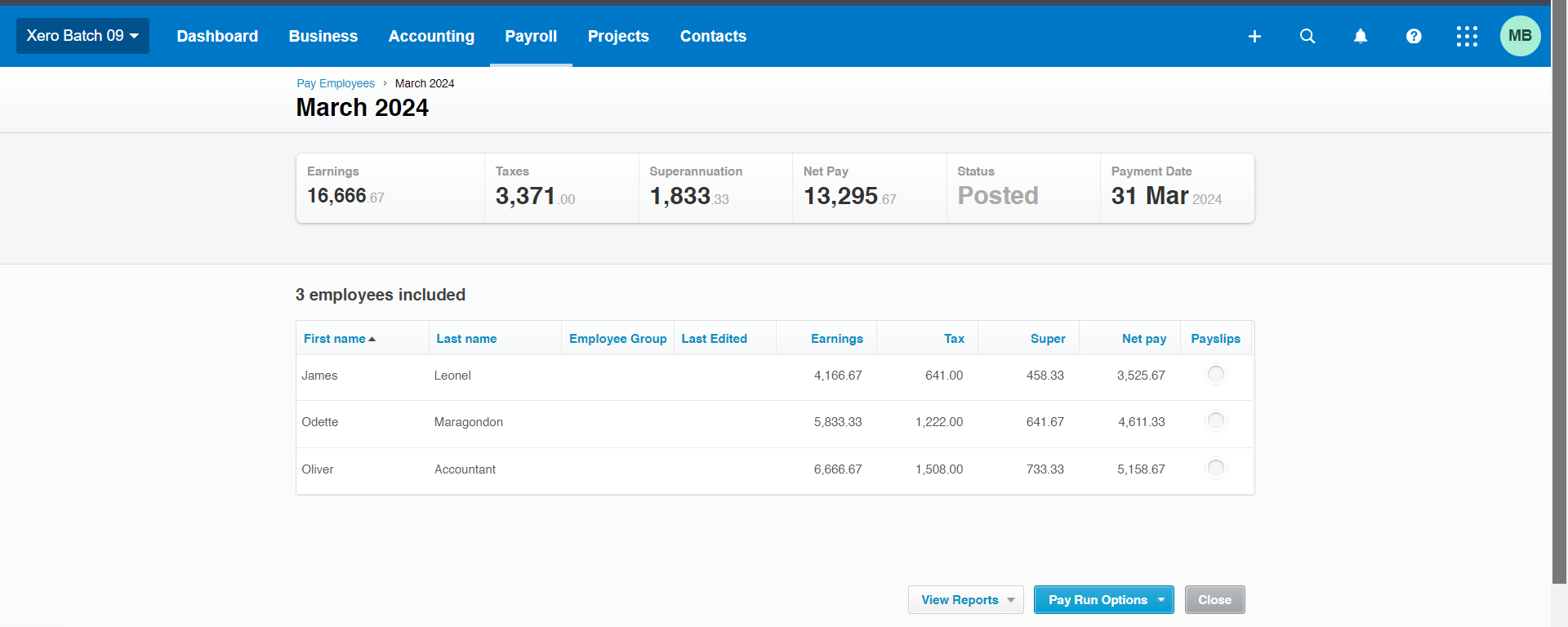Click the March 2024 page heading
The image size is (1568, 627).
pos(362,108)
